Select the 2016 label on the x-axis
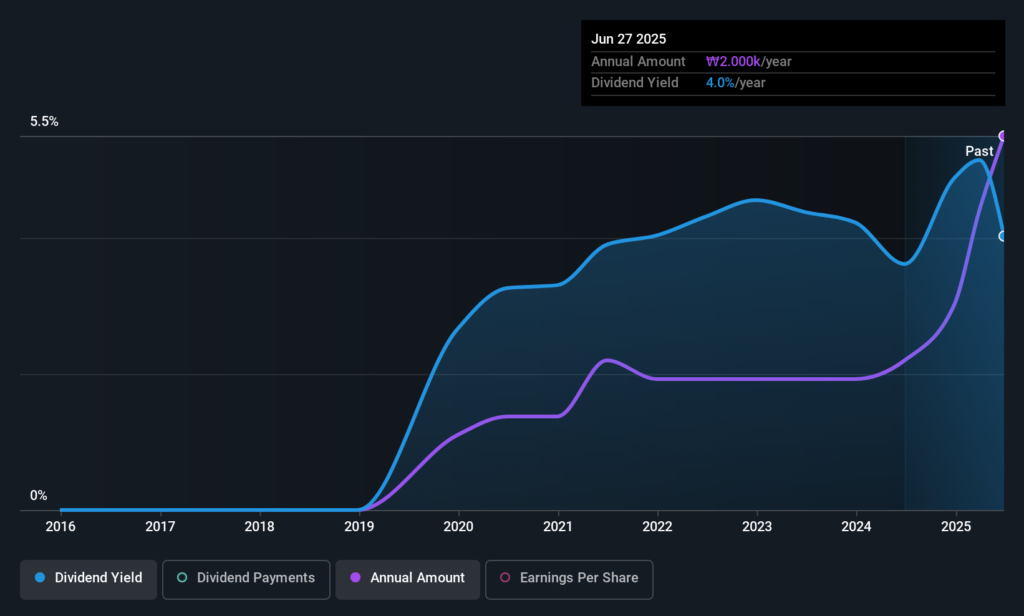Viewport: 1024px width, 616px height. pos(61,526)
